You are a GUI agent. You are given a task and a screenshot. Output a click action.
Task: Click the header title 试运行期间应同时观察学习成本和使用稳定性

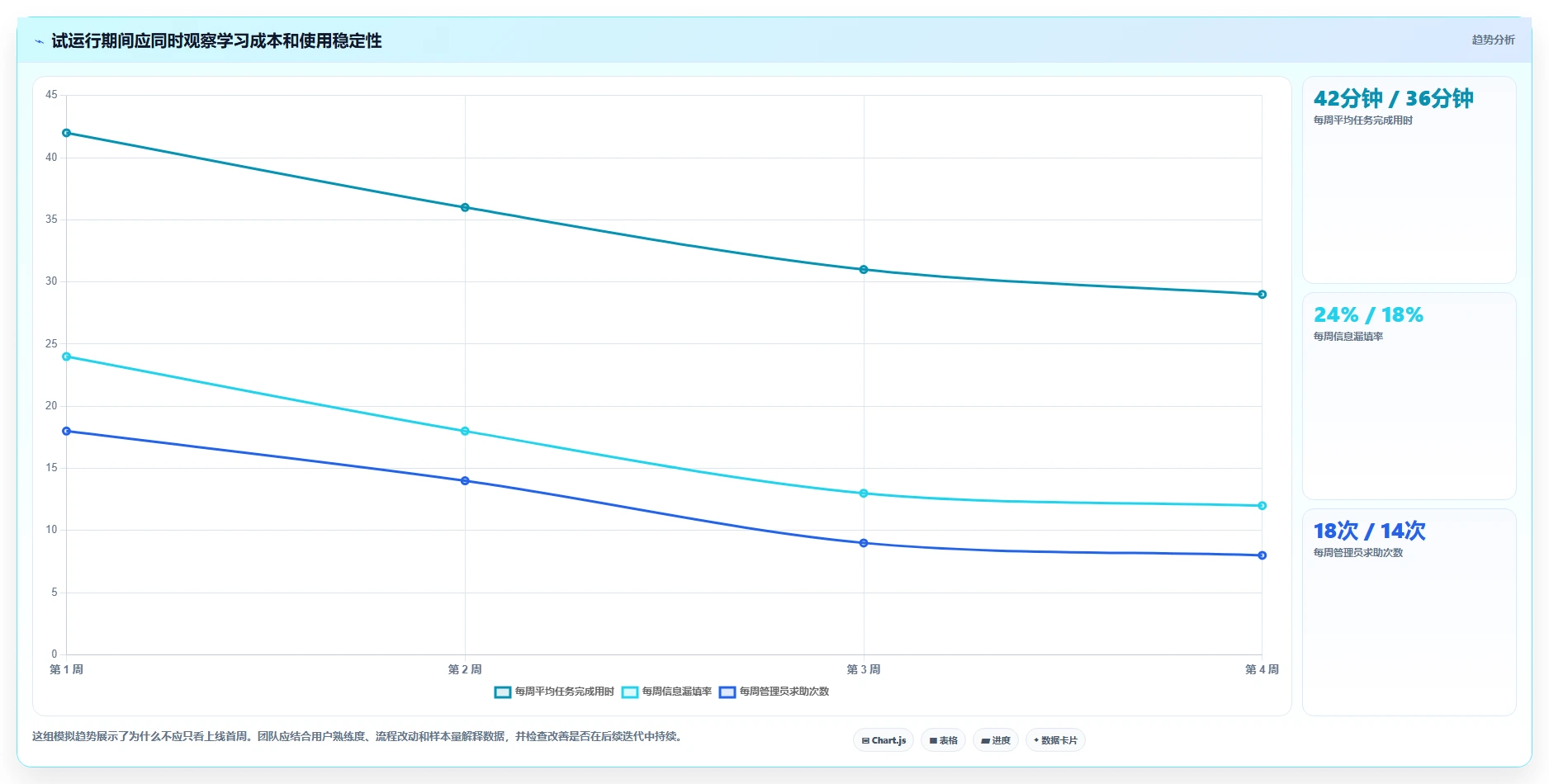(x=216, y=40)
